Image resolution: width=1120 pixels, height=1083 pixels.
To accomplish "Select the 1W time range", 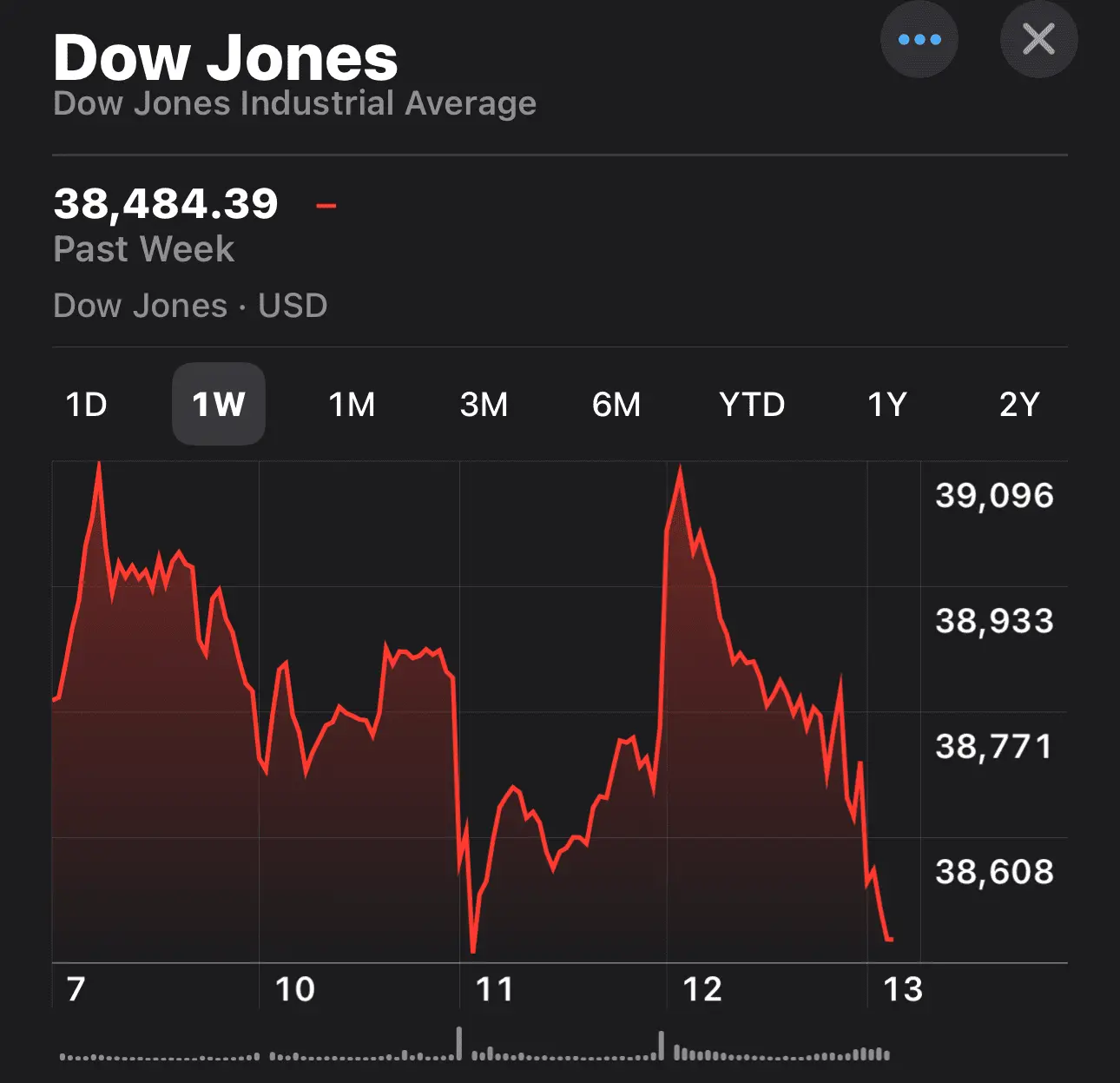I will point(219,405).
